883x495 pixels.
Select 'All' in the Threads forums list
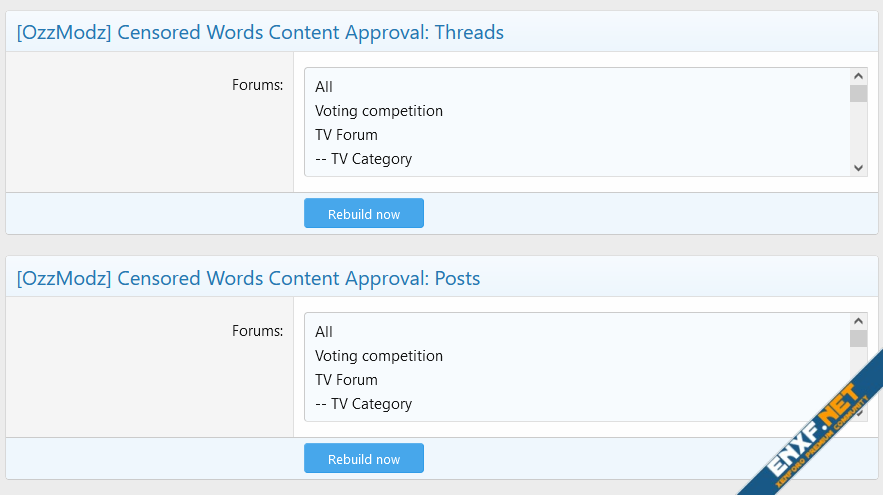(x=324, y=87)
